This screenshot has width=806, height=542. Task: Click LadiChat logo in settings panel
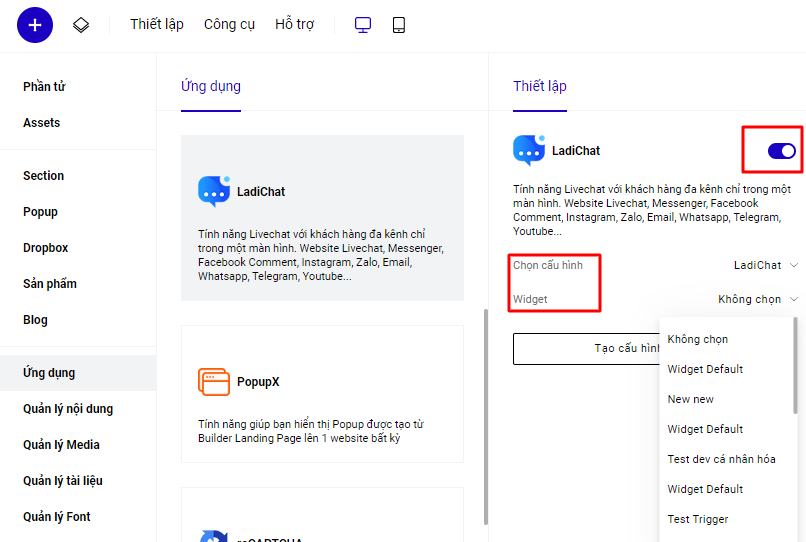click(x=528, y=151)
